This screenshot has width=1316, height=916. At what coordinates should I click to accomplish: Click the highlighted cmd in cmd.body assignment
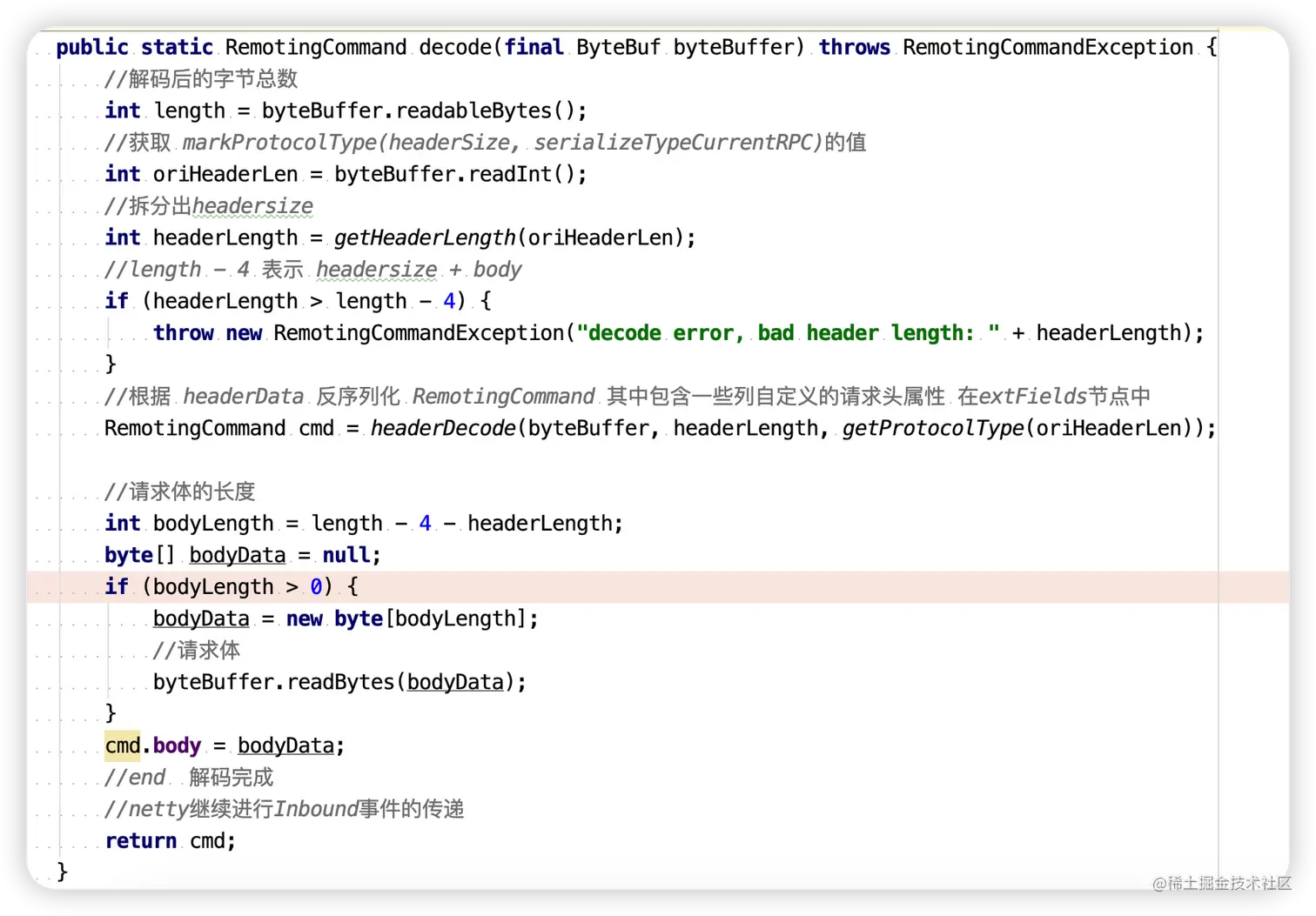(x=123, y=746)
